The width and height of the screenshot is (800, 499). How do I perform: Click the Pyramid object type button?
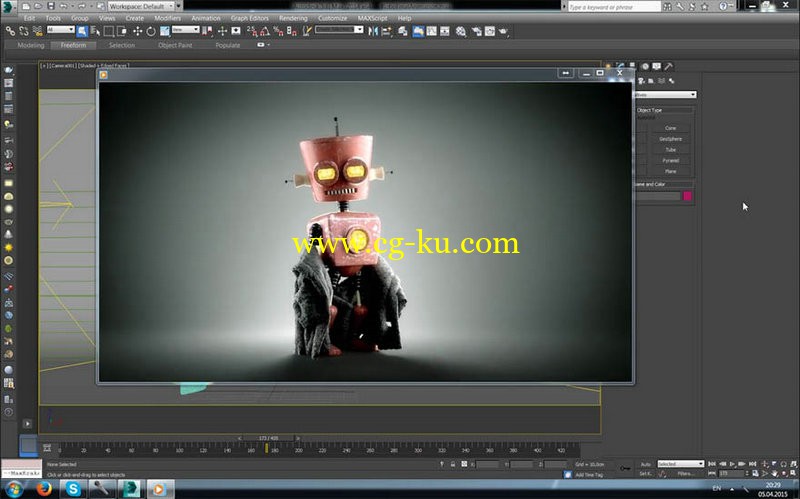pyautogui.click(x=670, y=160)
